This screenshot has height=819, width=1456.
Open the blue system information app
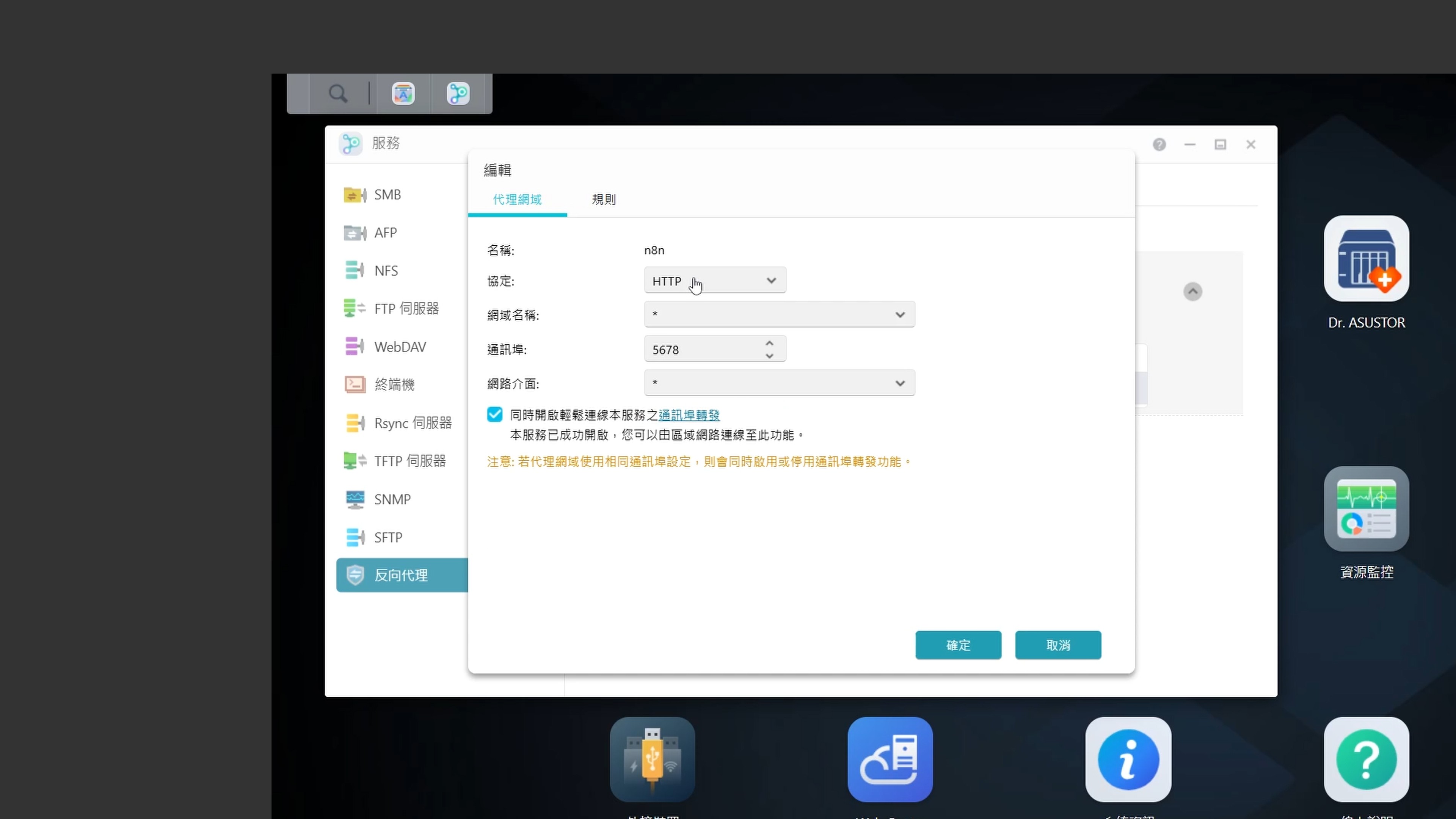[x=1128, y=759]
